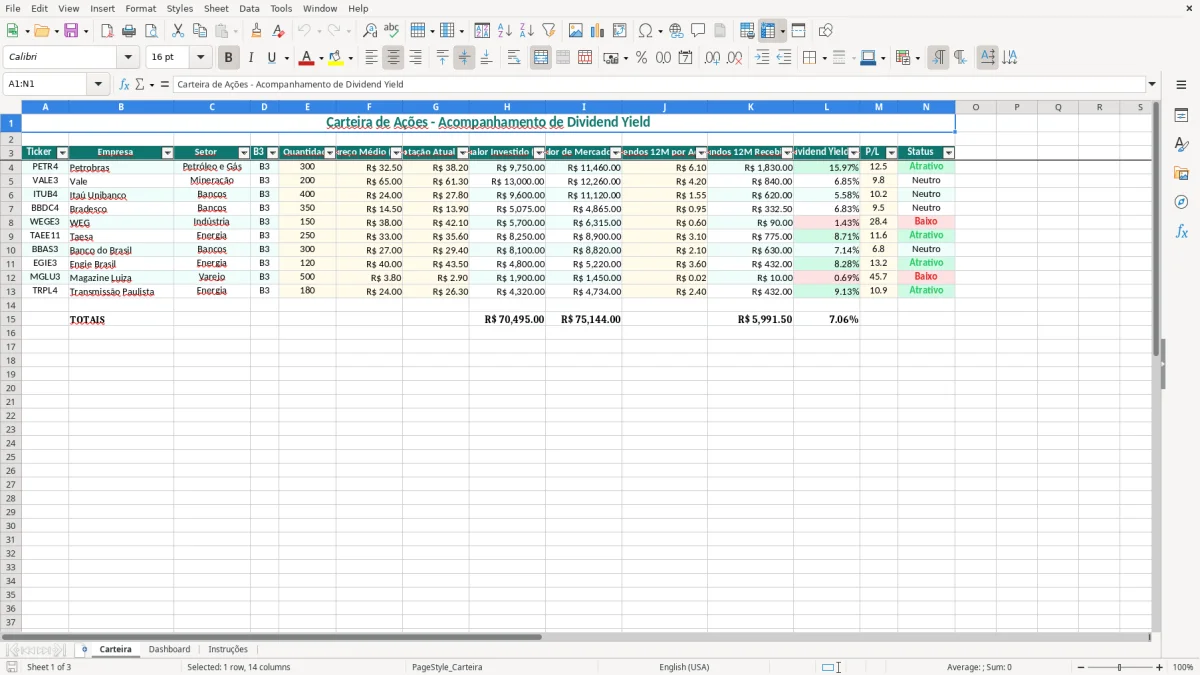Toggle Freeze Rows and Columns
The width and height of the screenshot is (1200, 675).
768,31
